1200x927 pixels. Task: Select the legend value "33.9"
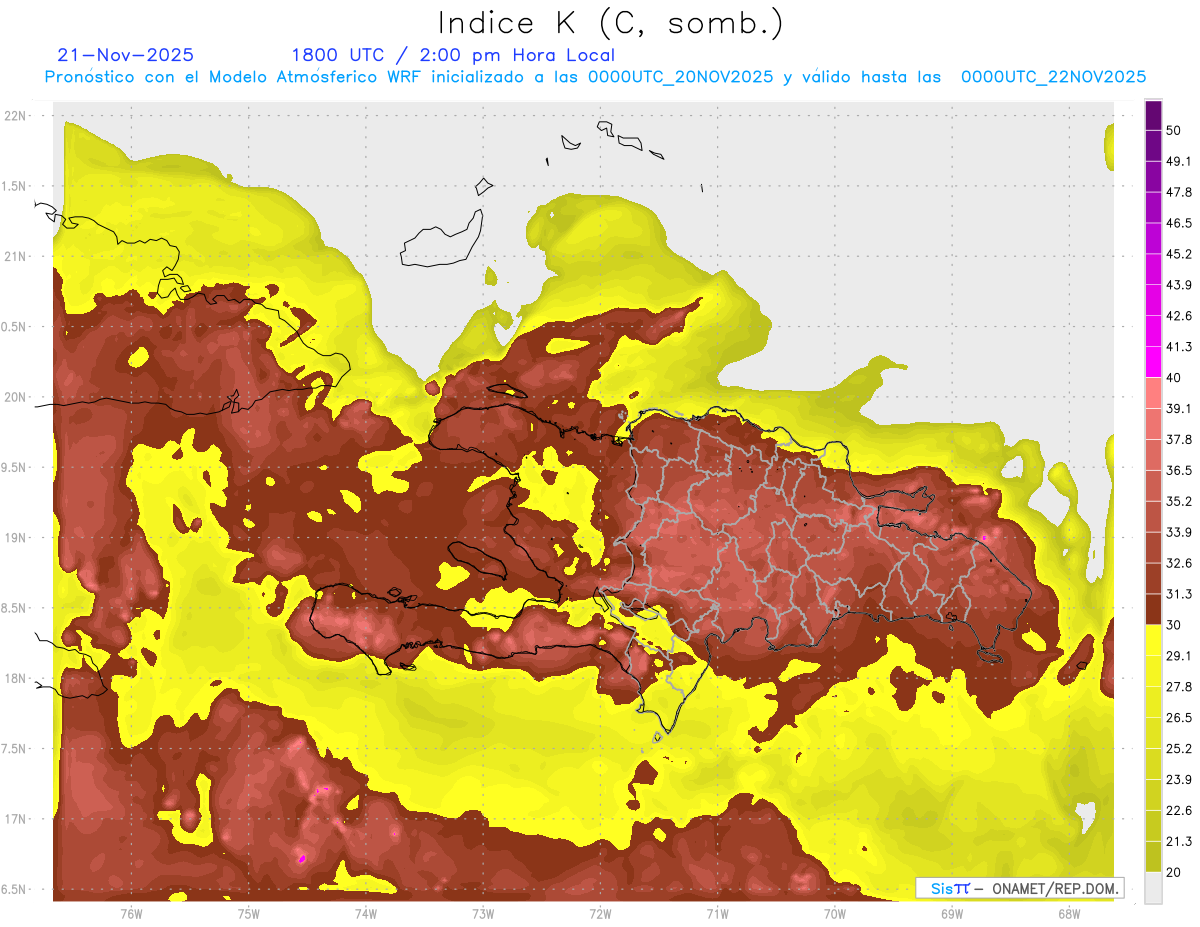point(1179,532)
